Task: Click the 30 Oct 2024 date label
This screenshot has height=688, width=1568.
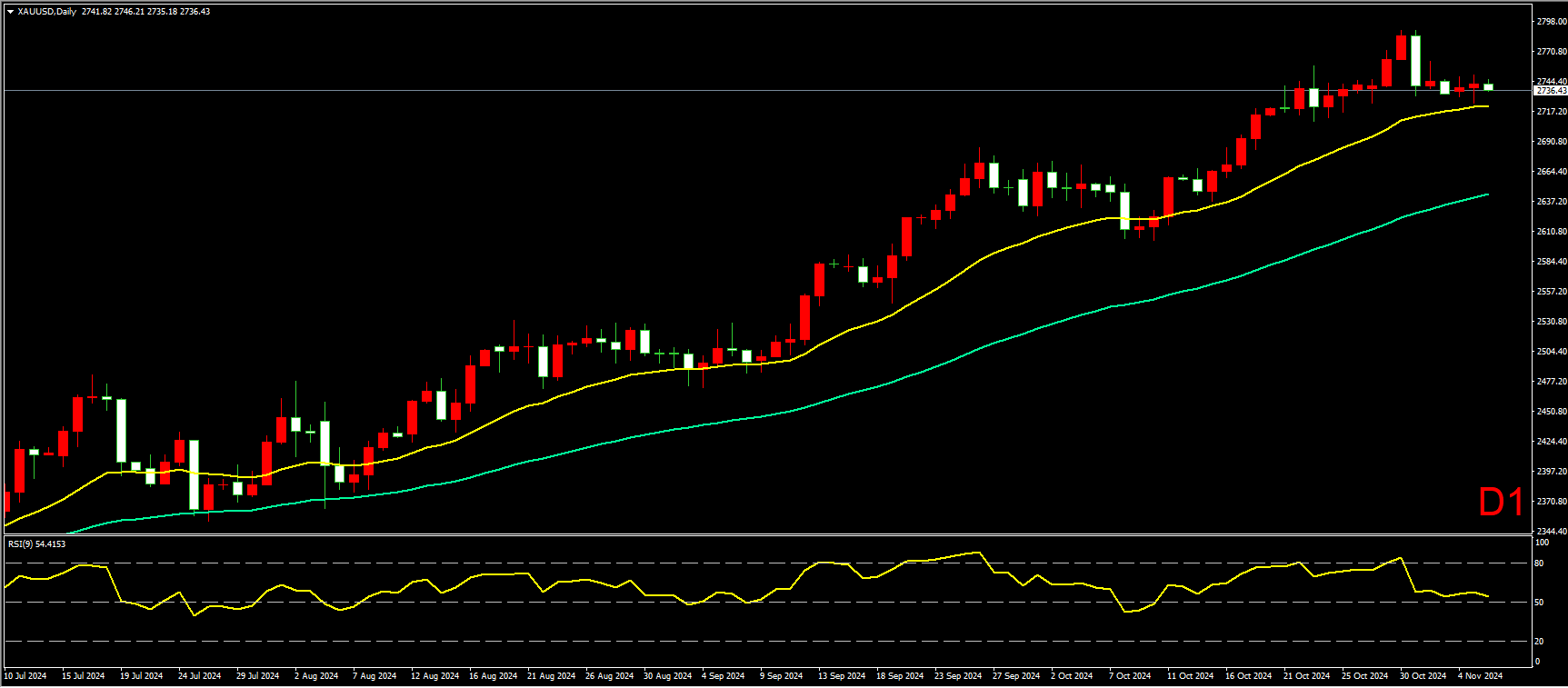Action: tap(1423, 676)
